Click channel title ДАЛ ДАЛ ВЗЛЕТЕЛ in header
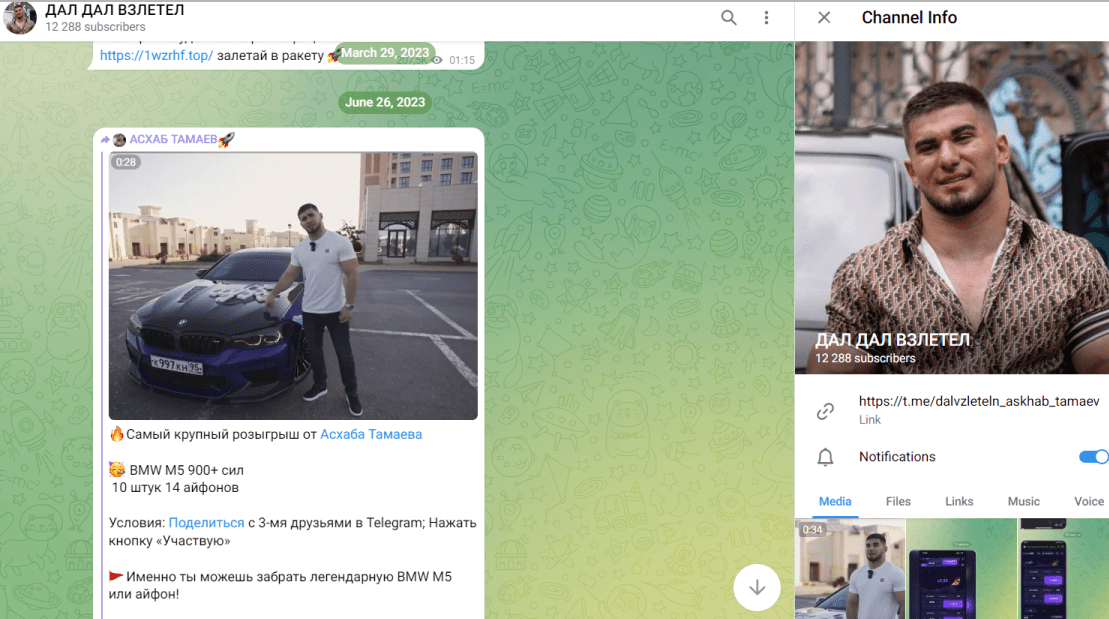Screen dimensions: 1109x619 pos(115,10)
